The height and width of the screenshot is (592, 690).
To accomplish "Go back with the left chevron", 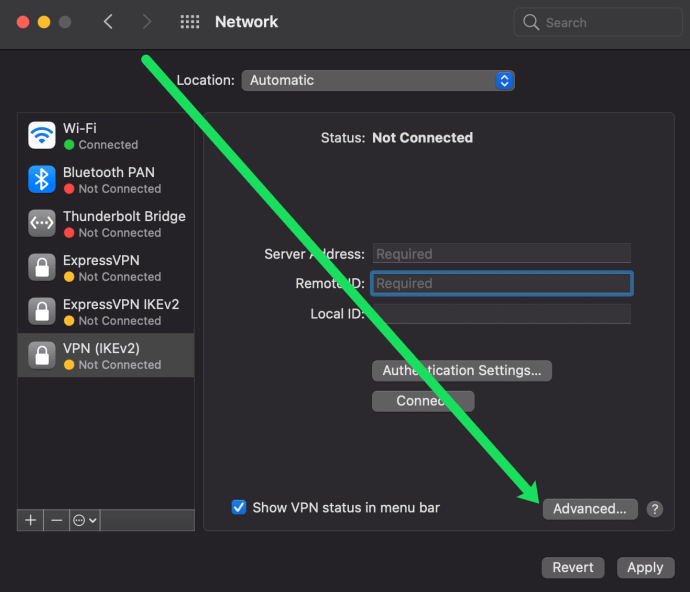I will point(108,22).
